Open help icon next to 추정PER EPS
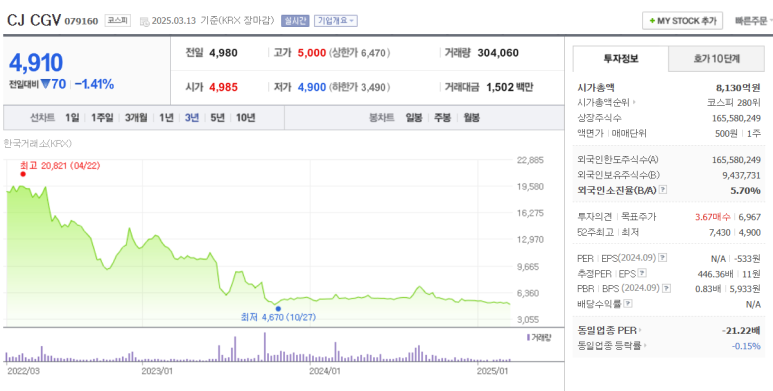Image resolution: width=773 pixels, height=391 pixels. [x=642, y=273]
